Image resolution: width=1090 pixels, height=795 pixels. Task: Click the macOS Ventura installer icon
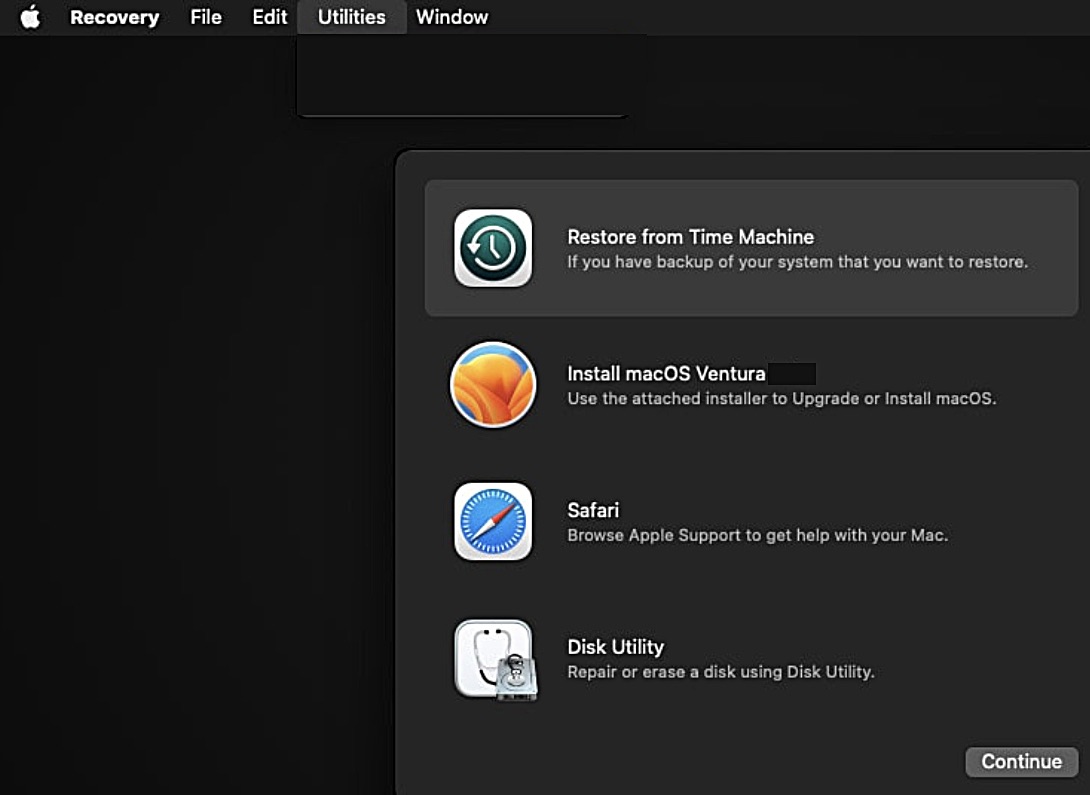(493, 384)
